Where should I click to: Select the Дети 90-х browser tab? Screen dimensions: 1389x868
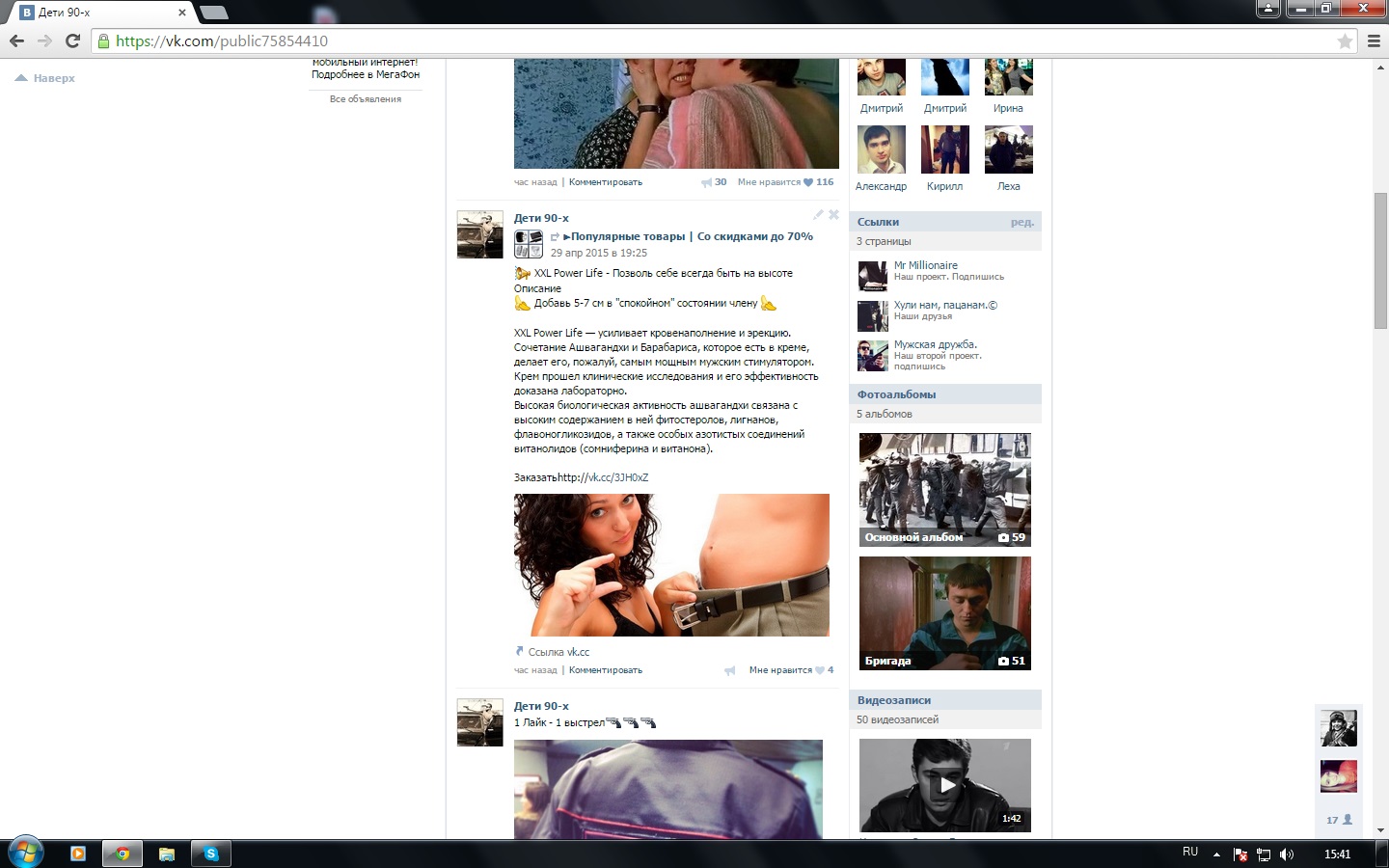99,13
